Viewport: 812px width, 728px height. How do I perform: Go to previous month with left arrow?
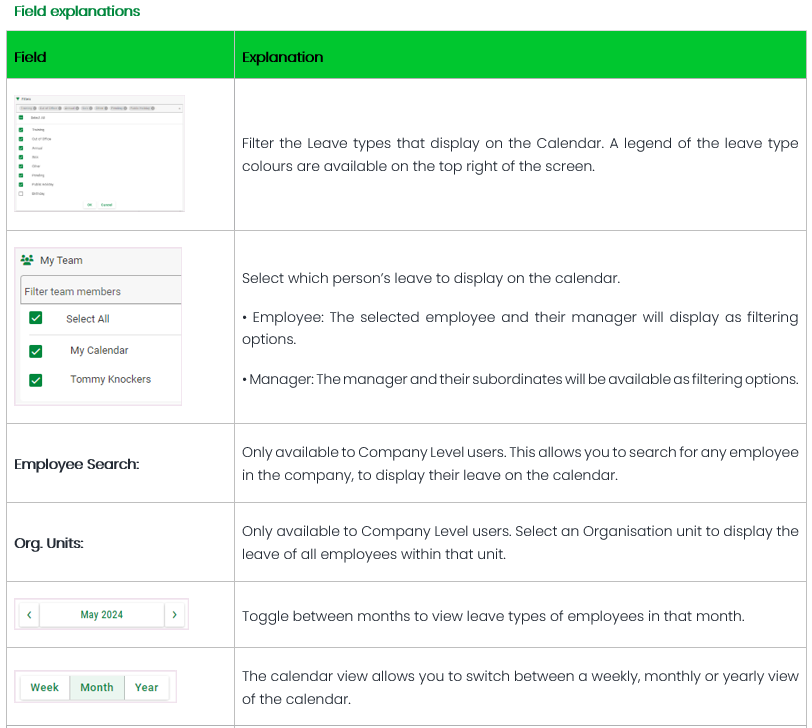coord(29,615)
